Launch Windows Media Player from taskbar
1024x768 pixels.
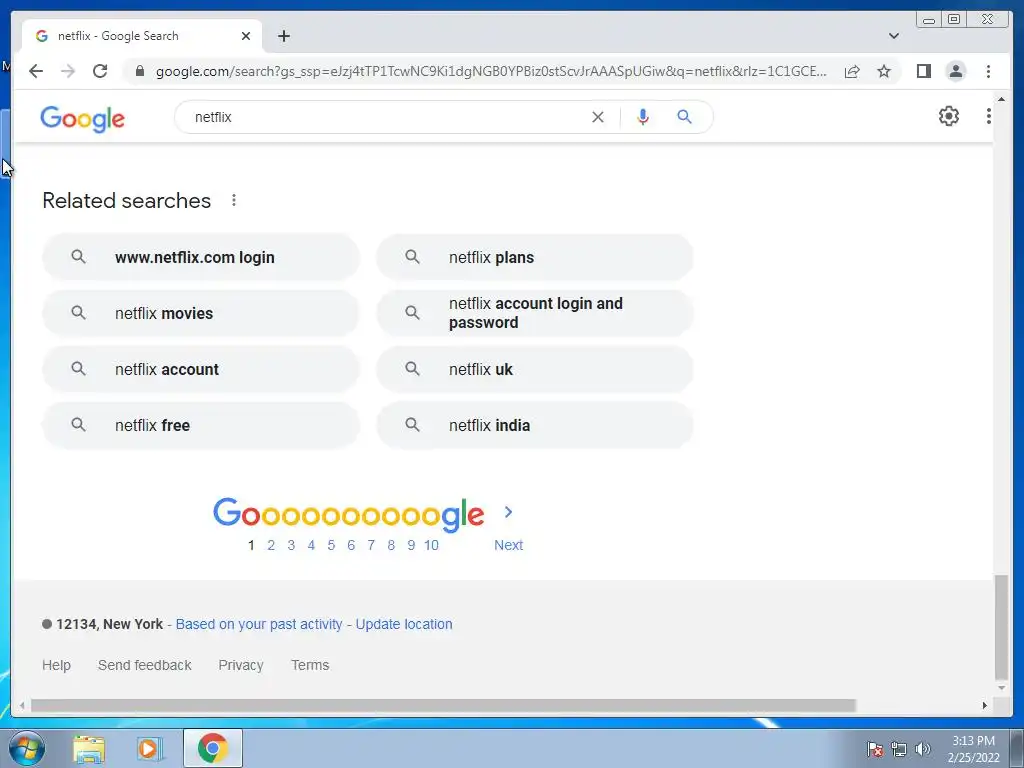pyautogui.click(x=150, y=748)
